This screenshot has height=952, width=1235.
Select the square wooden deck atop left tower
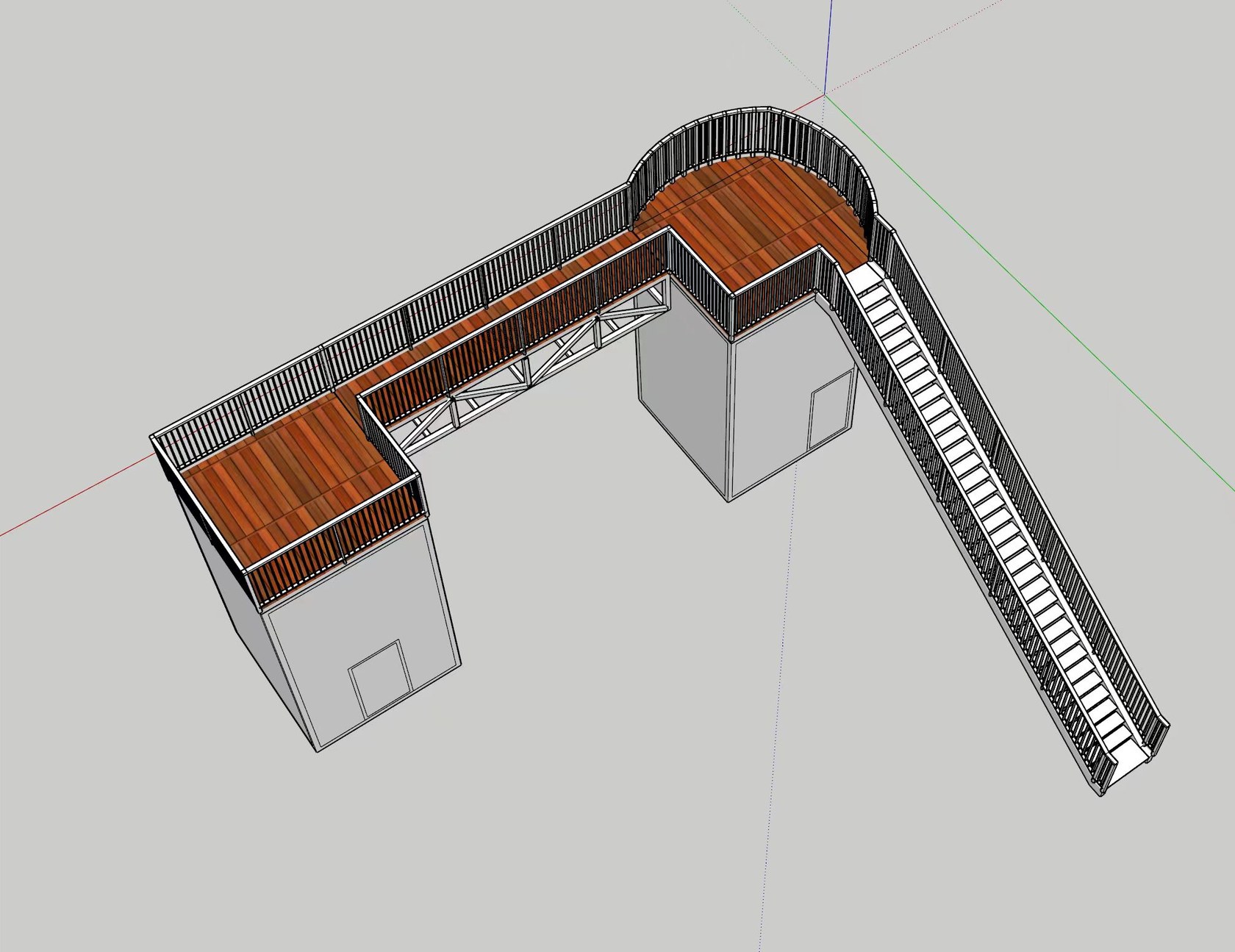pos(294,478)
